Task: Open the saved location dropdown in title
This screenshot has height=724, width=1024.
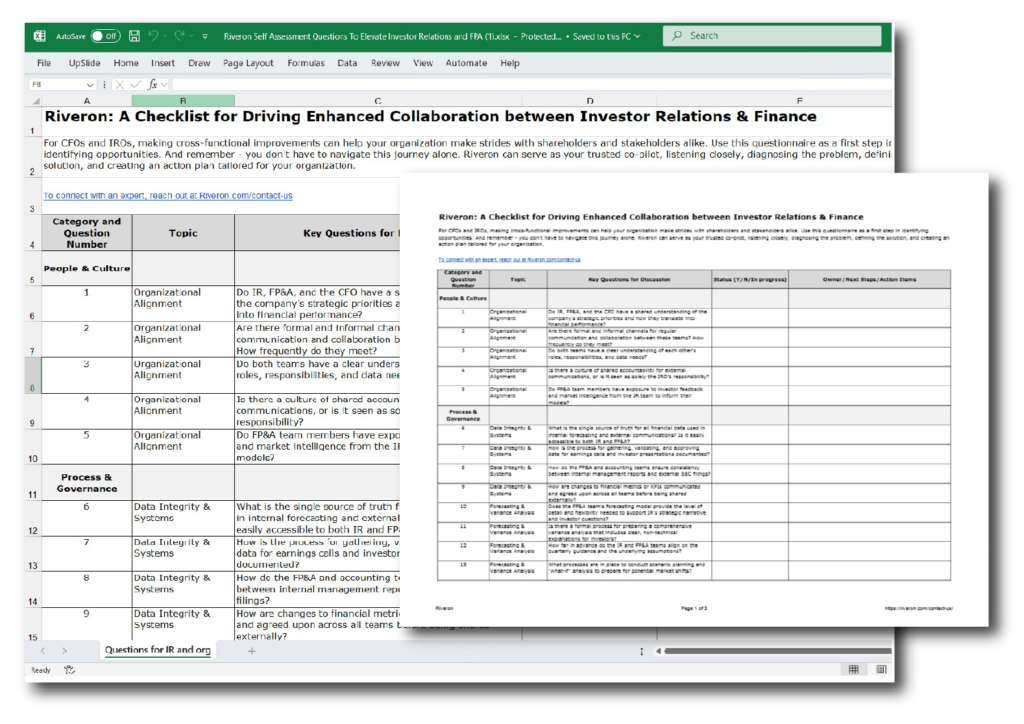Action: 637,37
